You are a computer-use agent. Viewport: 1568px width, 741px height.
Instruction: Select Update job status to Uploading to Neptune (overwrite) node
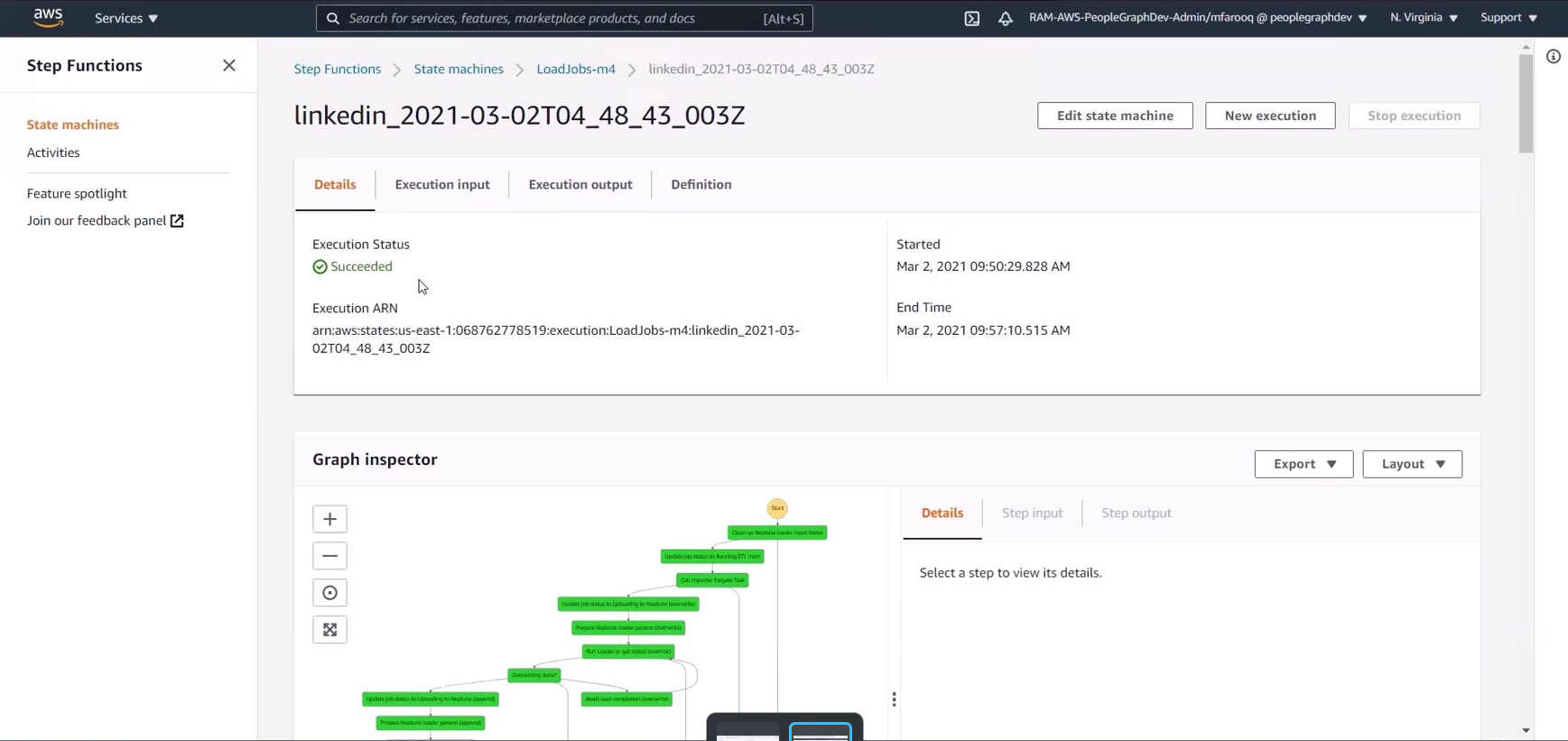[x=628, y=604]
